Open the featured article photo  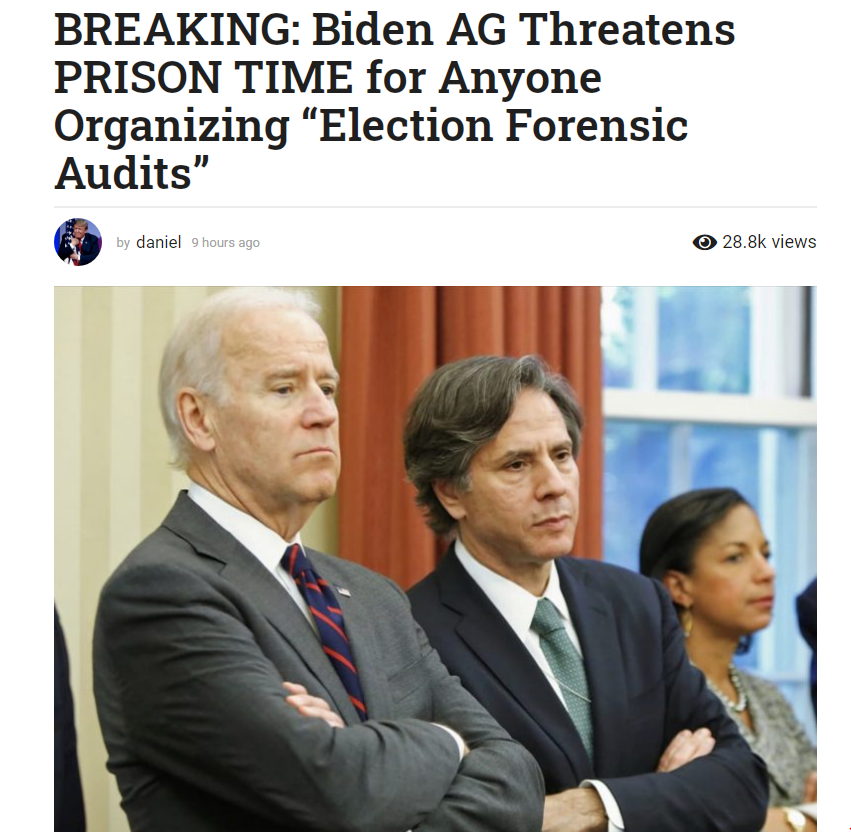tap(435, 559)
